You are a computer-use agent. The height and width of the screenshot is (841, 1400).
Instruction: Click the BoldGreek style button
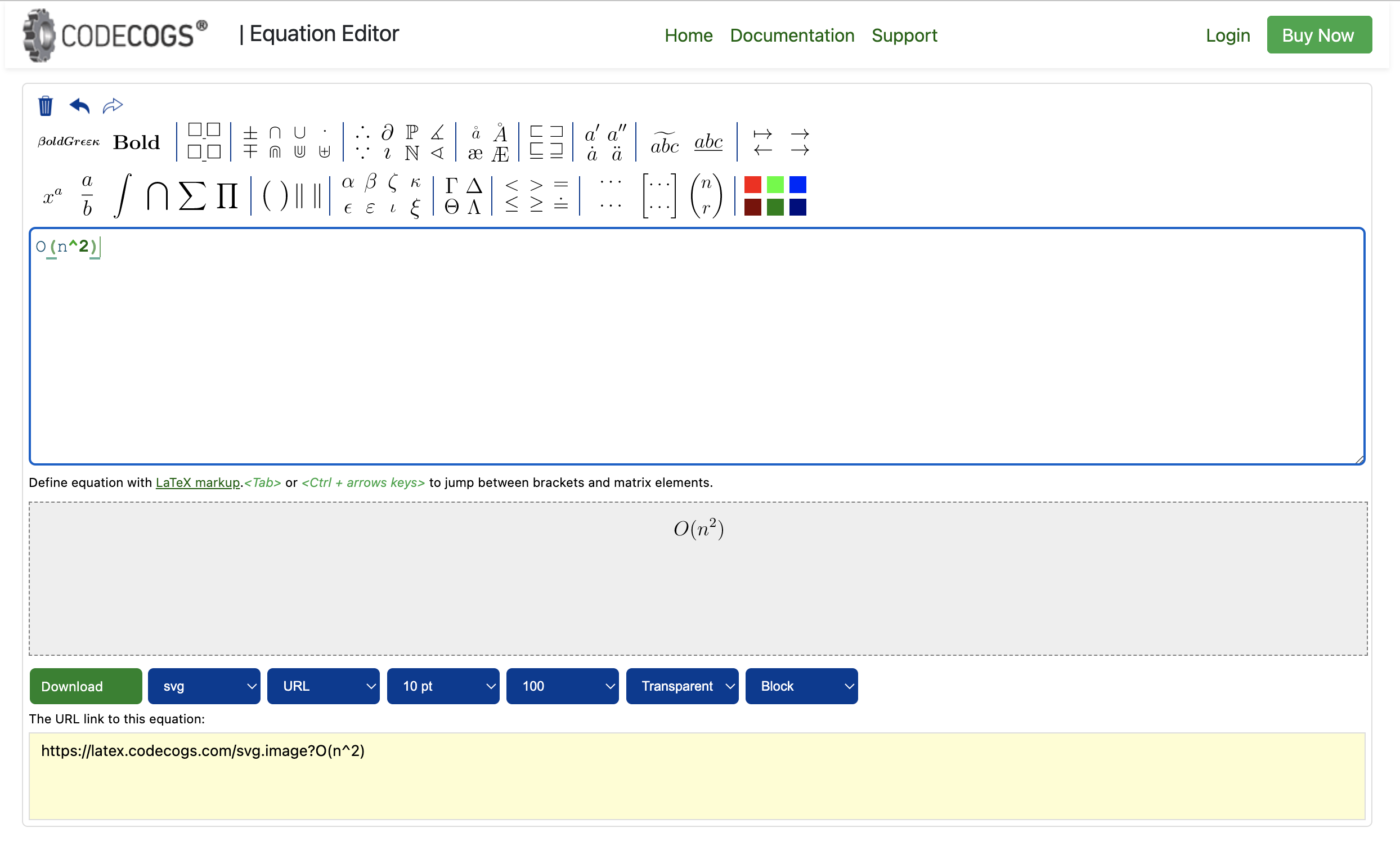69,142
